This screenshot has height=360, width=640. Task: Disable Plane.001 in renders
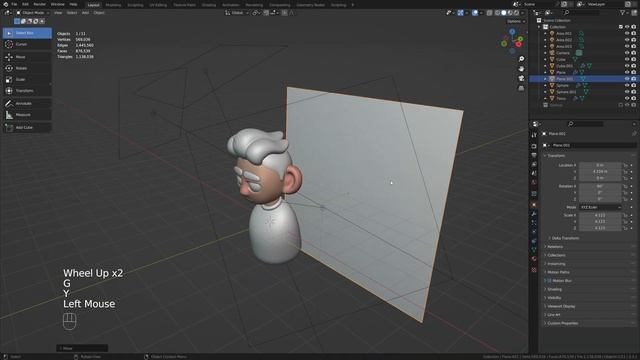pyautogui.click(x=633, y=79)
